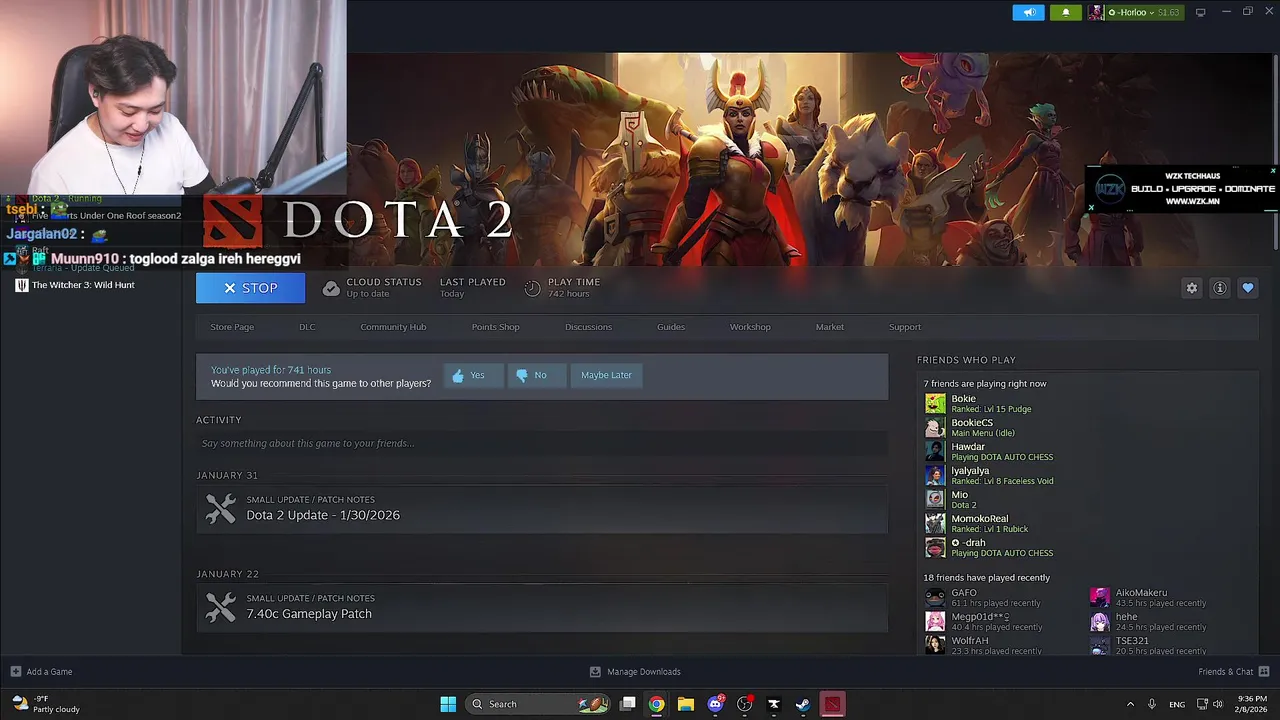The width and height of the screenshot is (1280, 720).
Task: Toggle the favorite heart icon
Action: click(1247, 288)
